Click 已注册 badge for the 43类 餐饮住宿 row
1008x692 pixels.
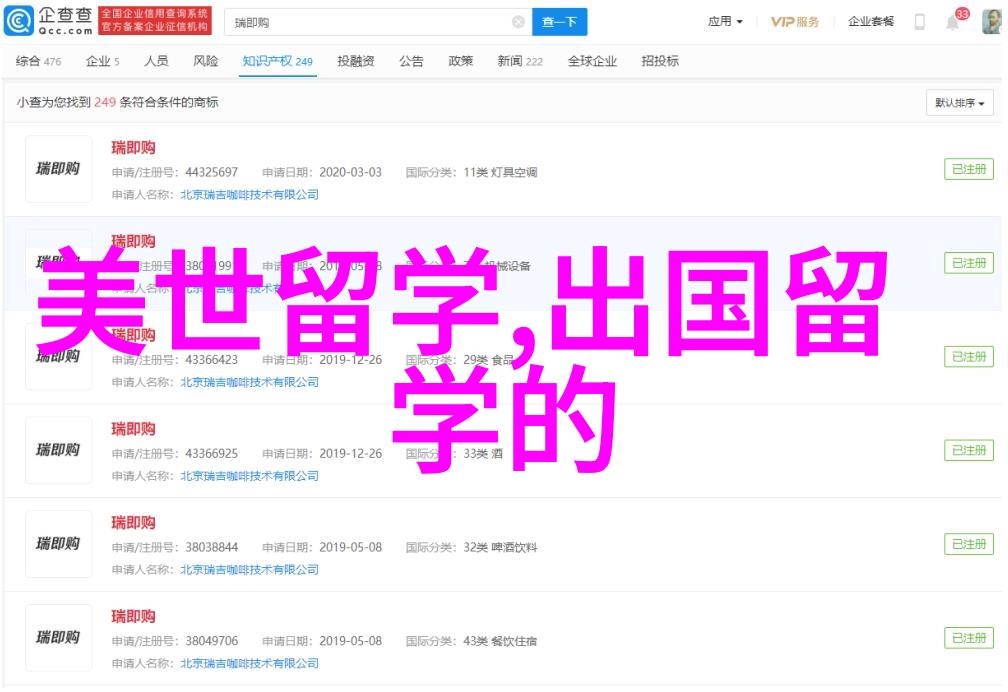click(x=969, y=638)
